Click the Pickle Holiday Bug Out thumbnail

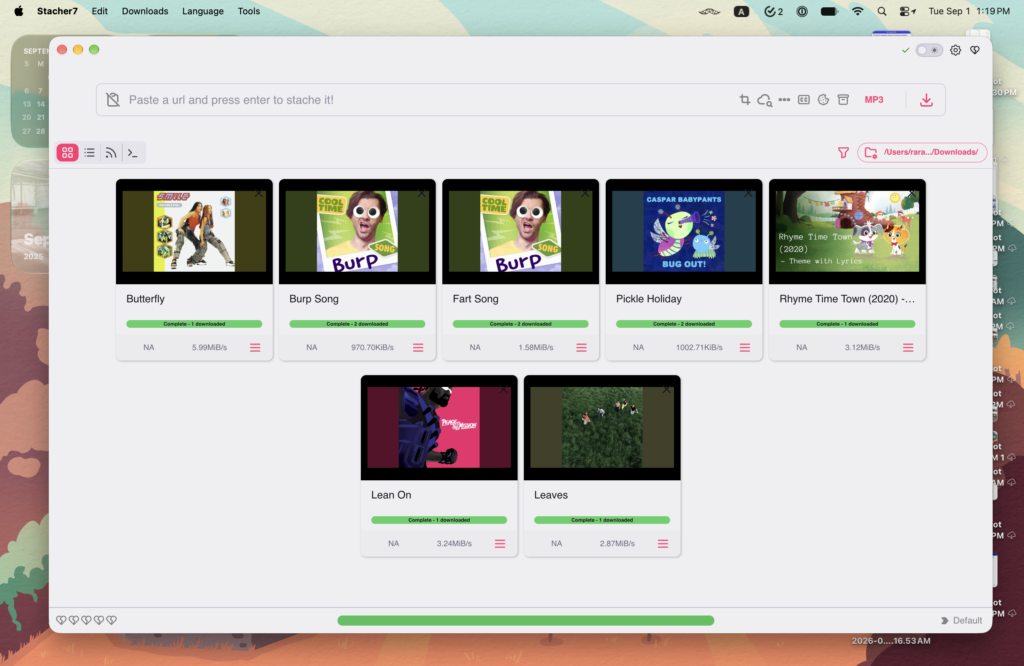[684, 231]
